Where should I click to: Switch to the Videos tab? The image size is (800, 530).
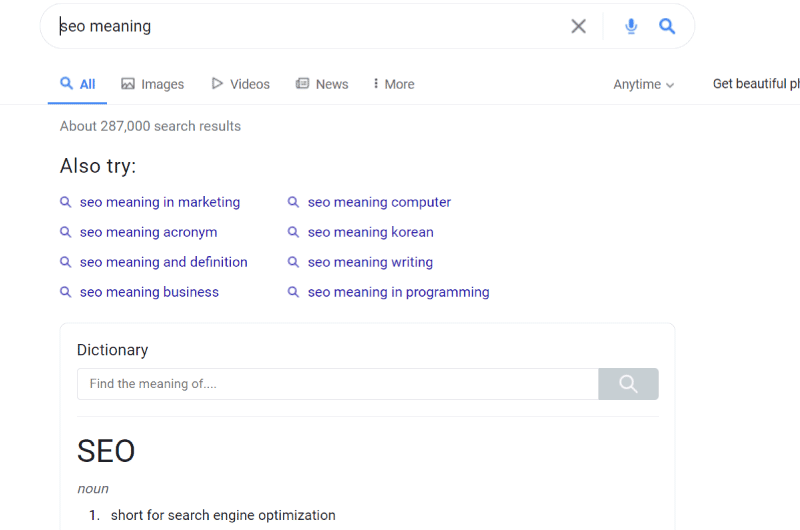tap(240, 84)
